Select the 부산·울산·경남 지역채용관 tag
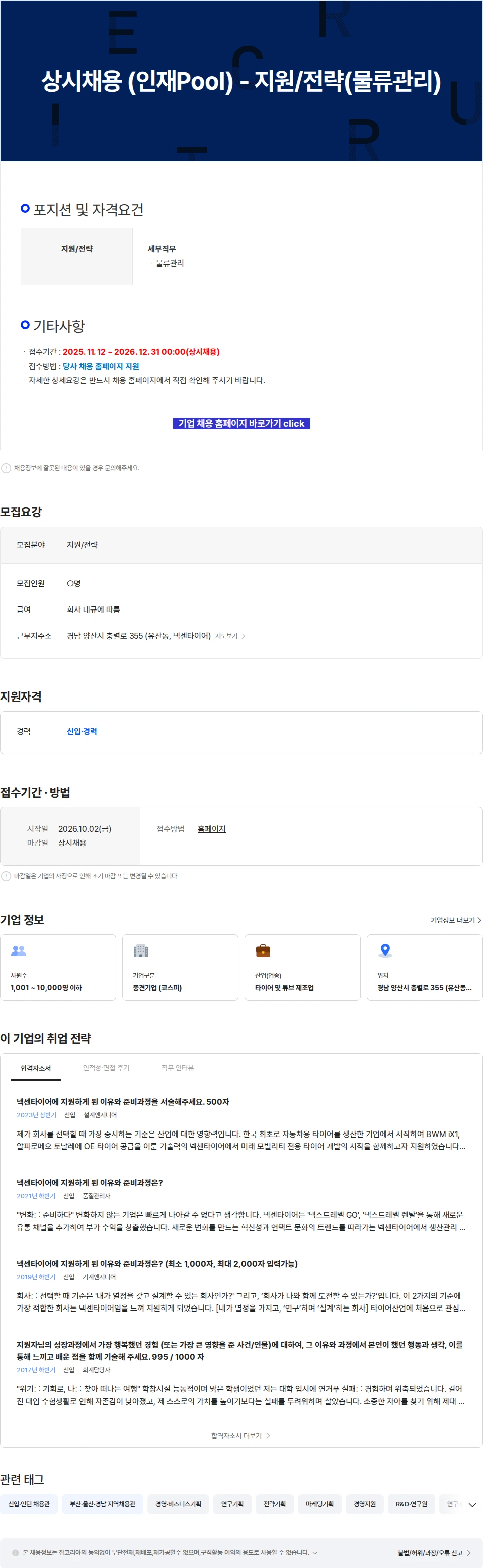The image size is (483, 1568). pos(103,1504)
